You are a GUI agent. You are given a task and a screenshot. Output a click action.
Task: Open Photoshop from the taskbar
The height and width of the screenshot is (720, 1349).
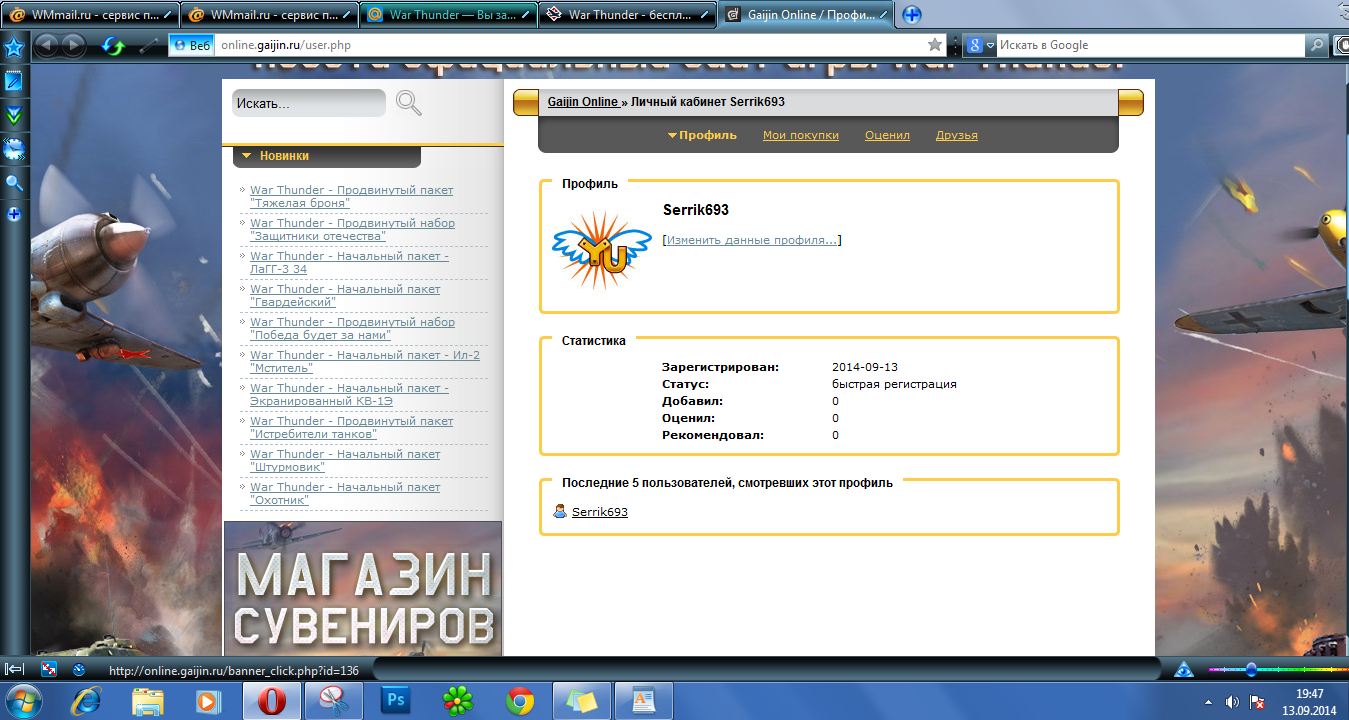click(395, 701)
